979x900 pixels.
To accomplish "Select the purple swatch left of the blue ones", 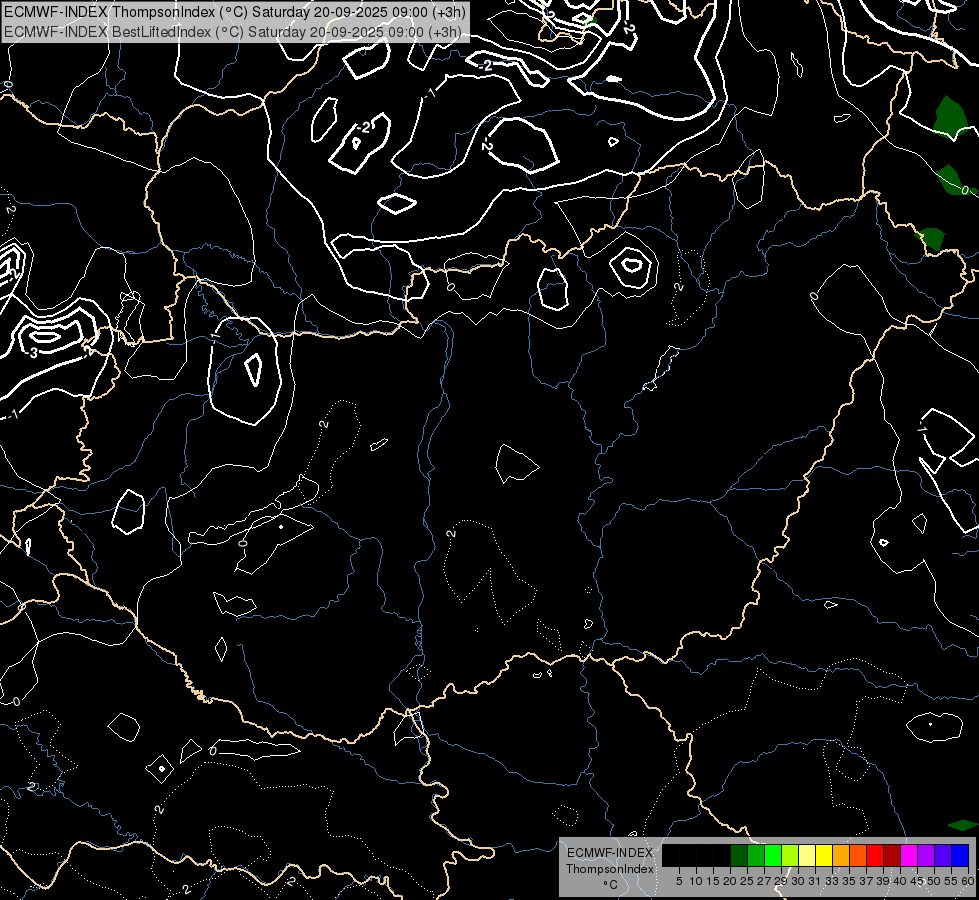I will coord(926,855).
